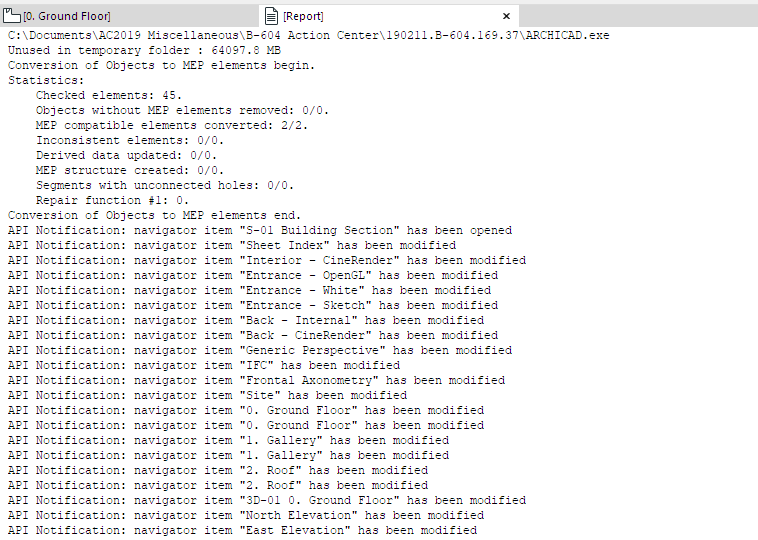Switch to the [0. Ground Floor] tab
The image size is (758, 540).
tap(66, 16)
